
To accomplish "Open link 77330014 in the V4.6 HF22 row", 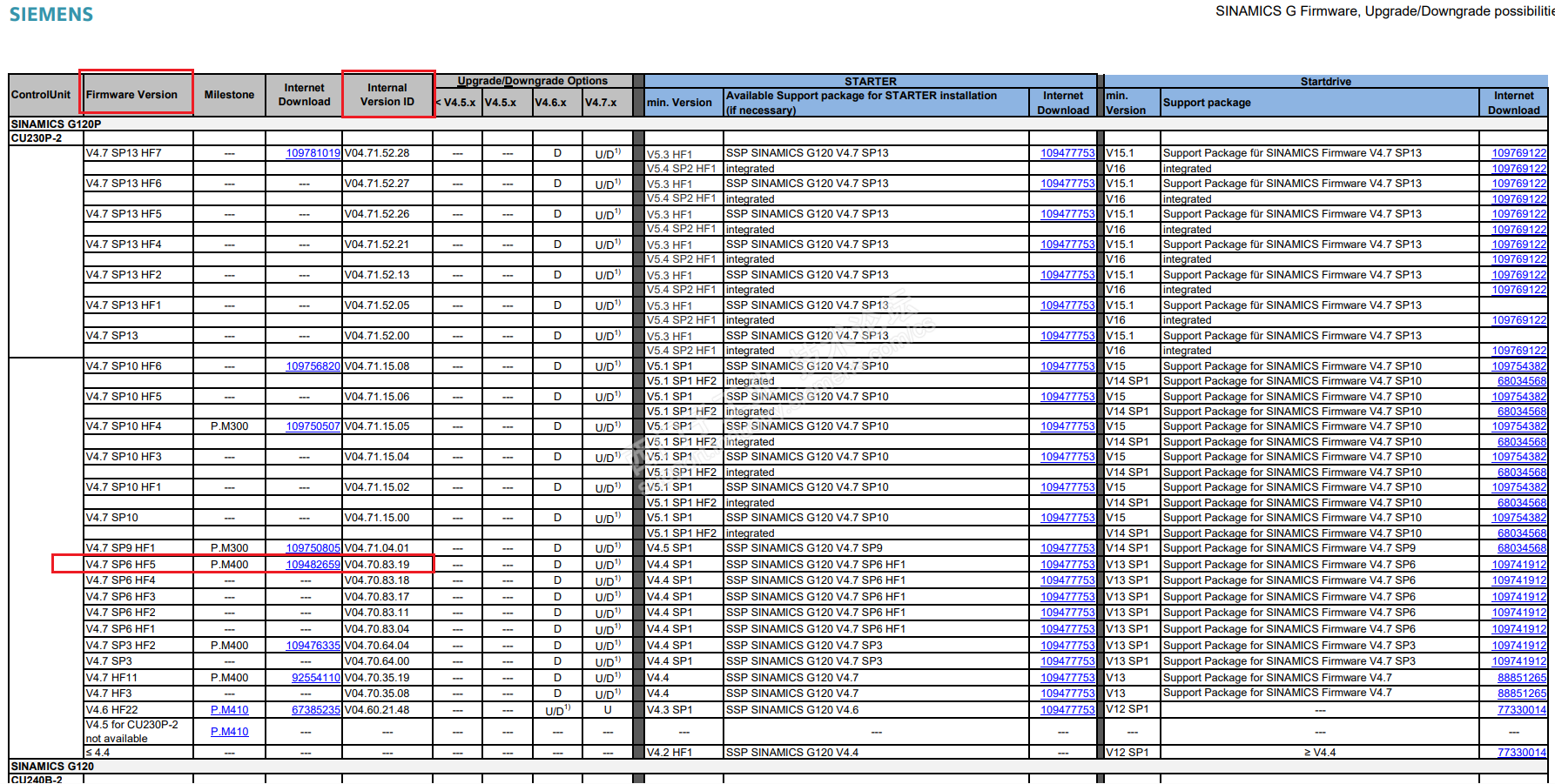I will [x=1522, y=710].
